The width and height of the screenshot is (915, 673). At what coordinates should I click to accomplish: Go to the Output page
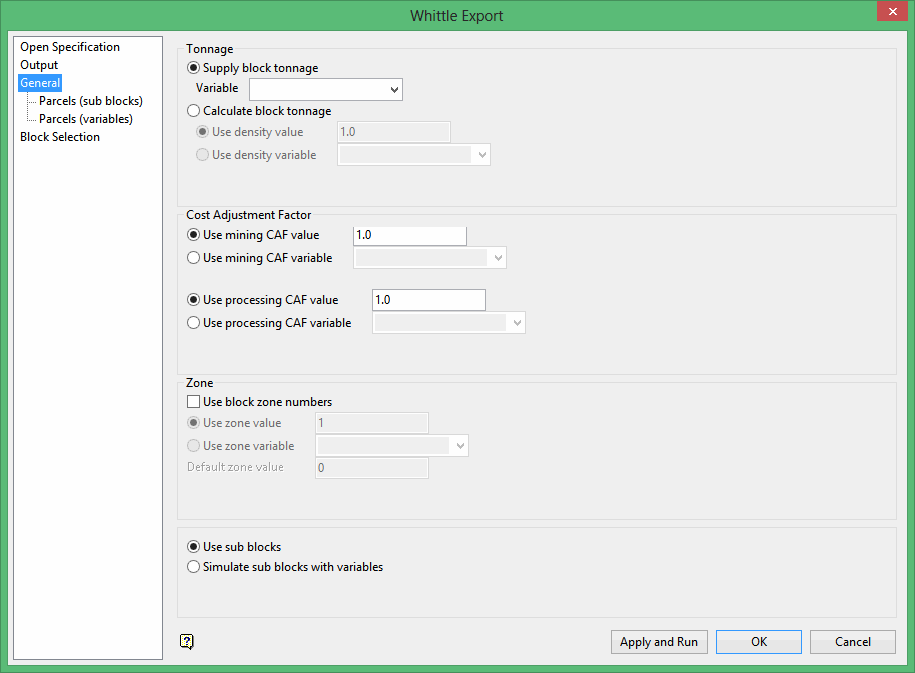coord(39,65)
